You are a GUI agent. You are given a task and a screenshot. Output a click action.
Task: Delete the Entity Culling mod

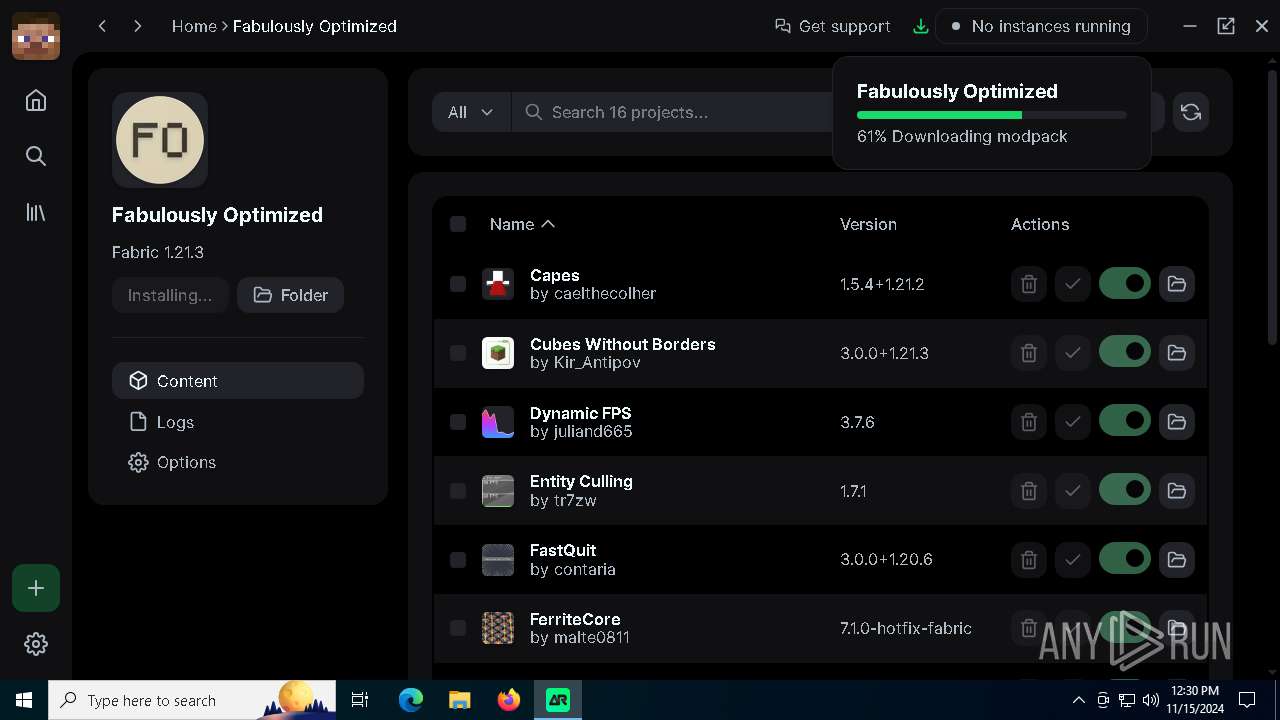pos(1029,490)
